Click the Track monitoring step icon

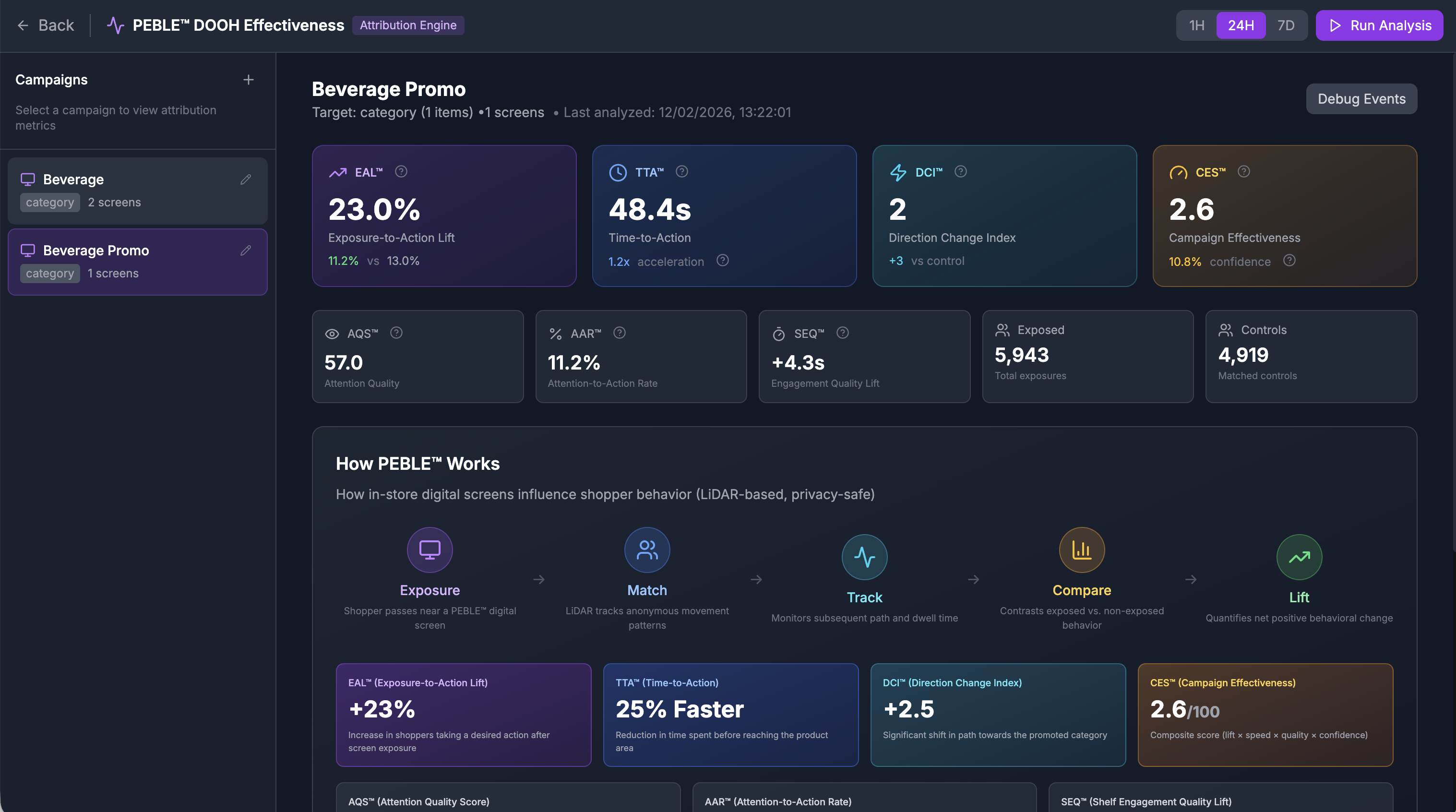pos(864,557)
